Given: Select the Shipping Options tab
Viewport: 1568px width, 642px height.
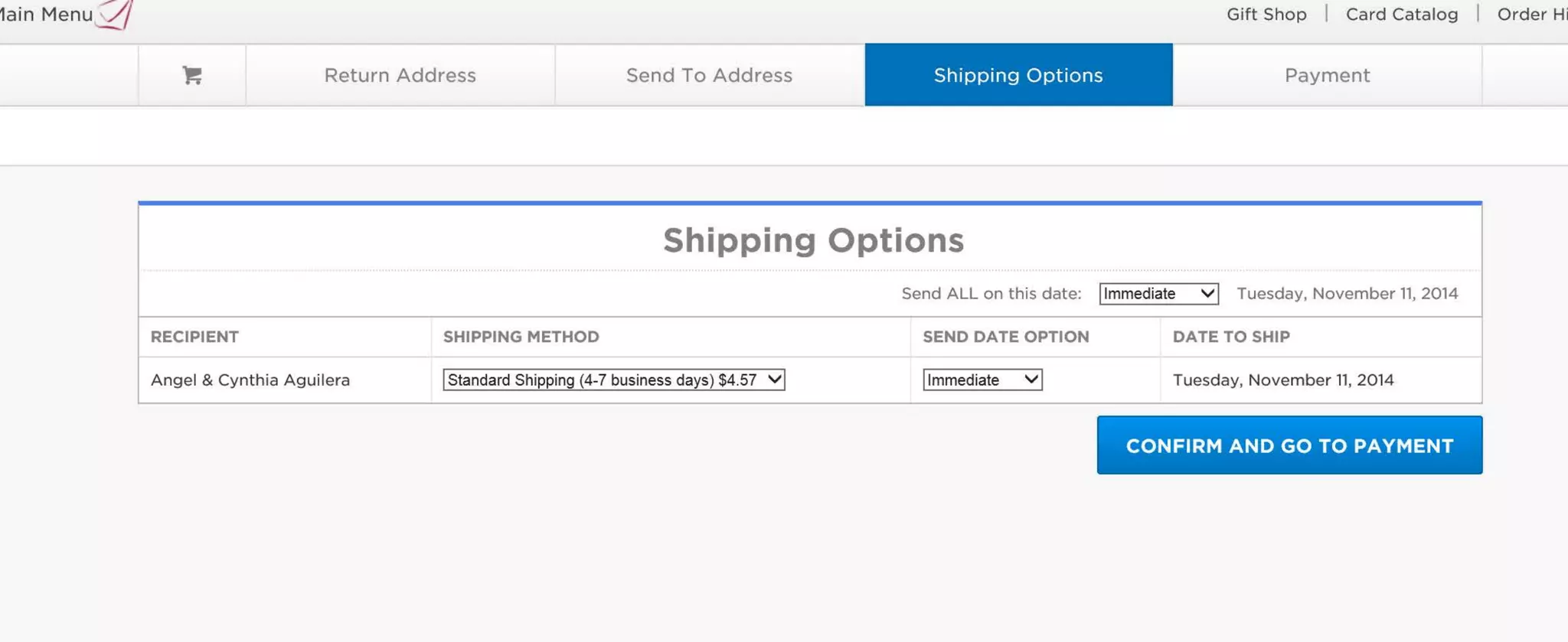Looking at the screenshot, I should [1018, 75].
